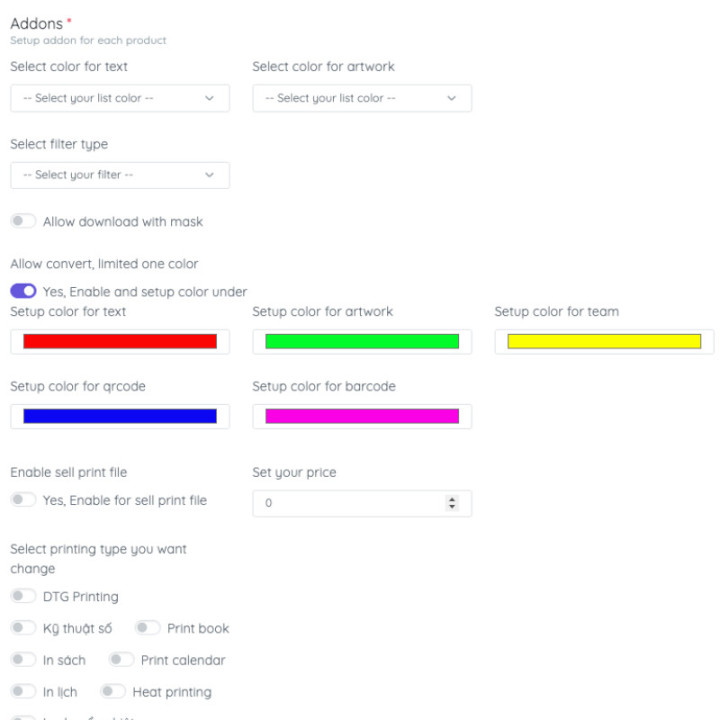Open the yellow team color swatch
This screenshot has width=720, height=720.
(604, 341)
